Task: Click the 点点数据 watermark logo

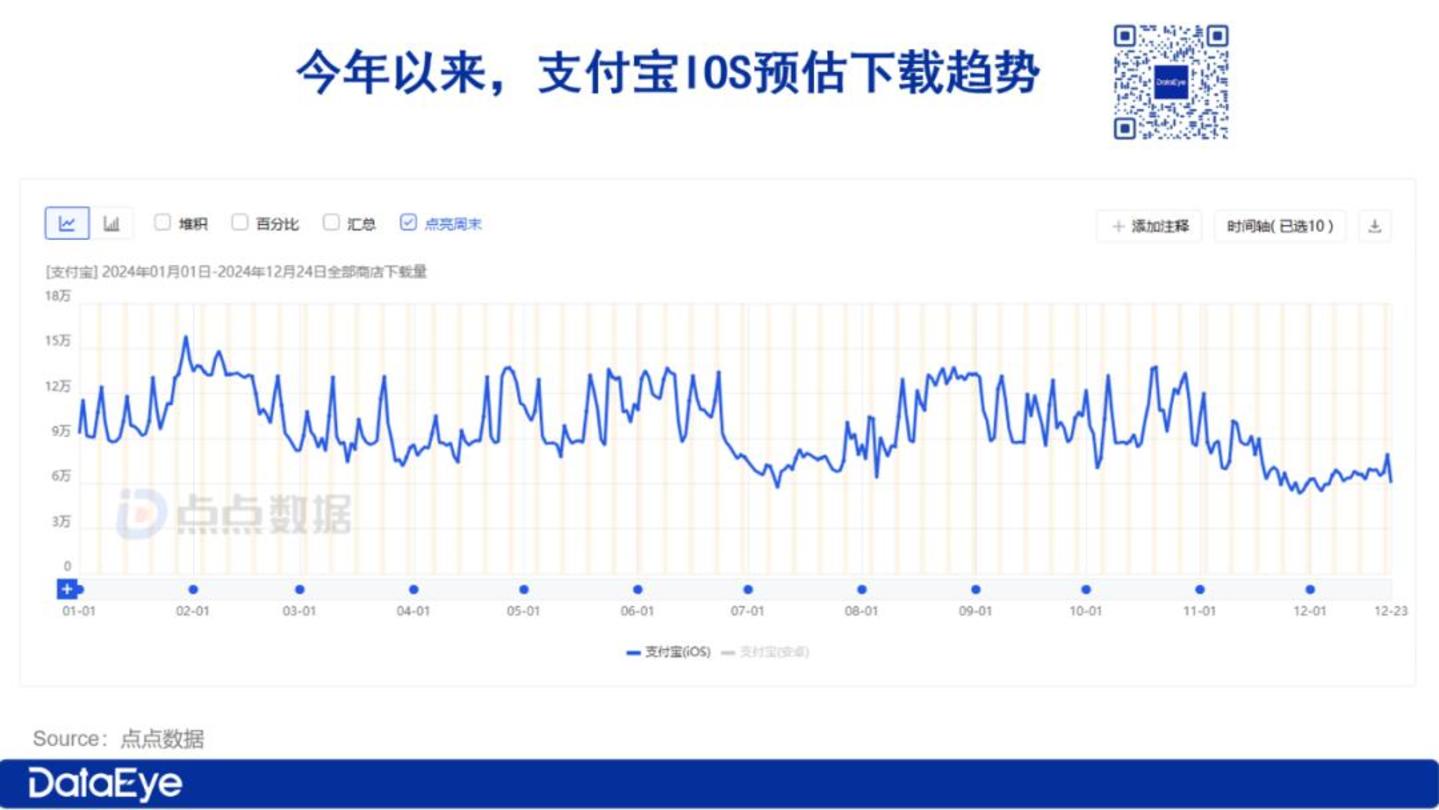Action: (x=234, y=514)
